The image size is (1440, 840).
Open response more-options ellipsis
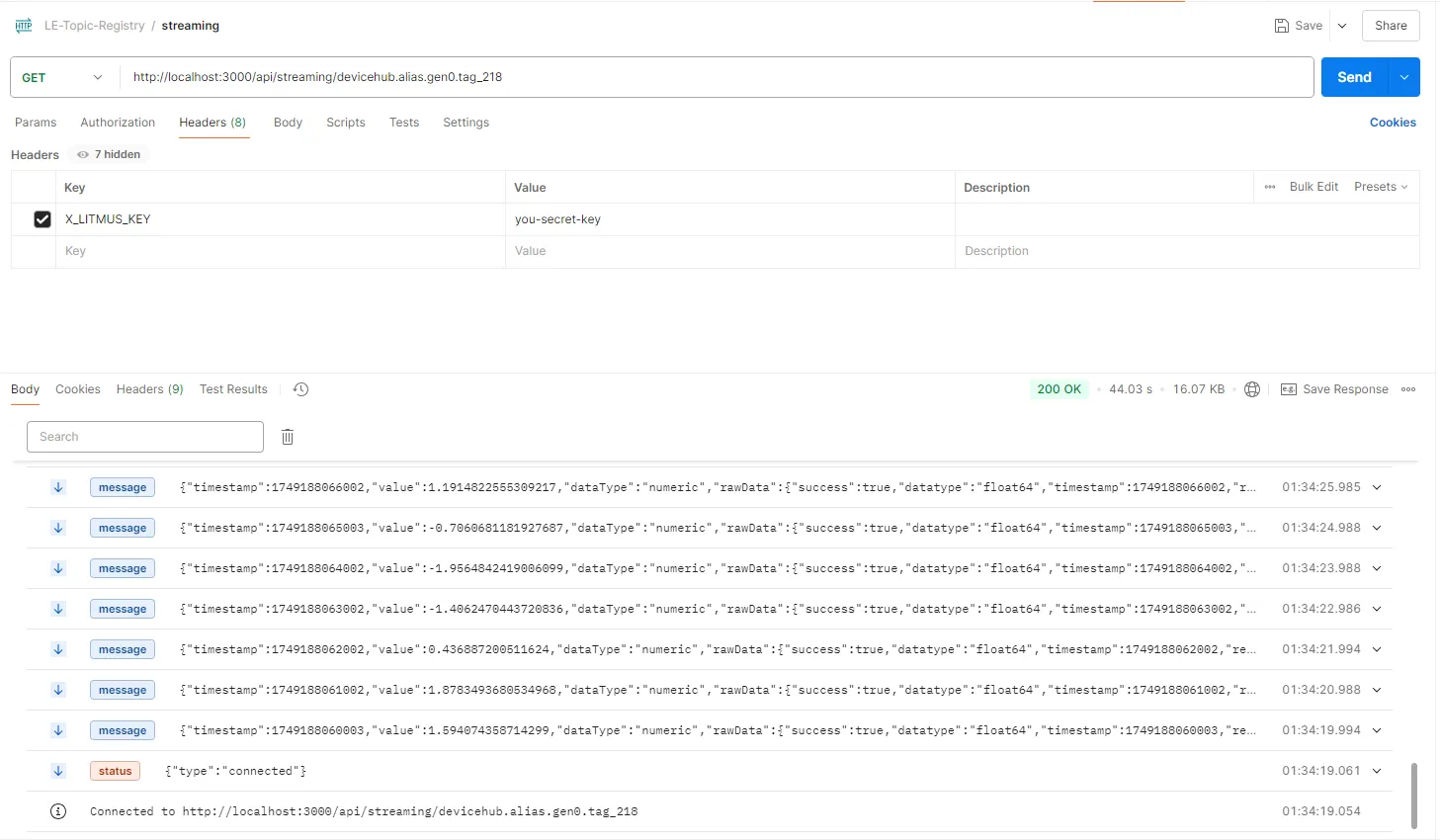(1408, 389)
